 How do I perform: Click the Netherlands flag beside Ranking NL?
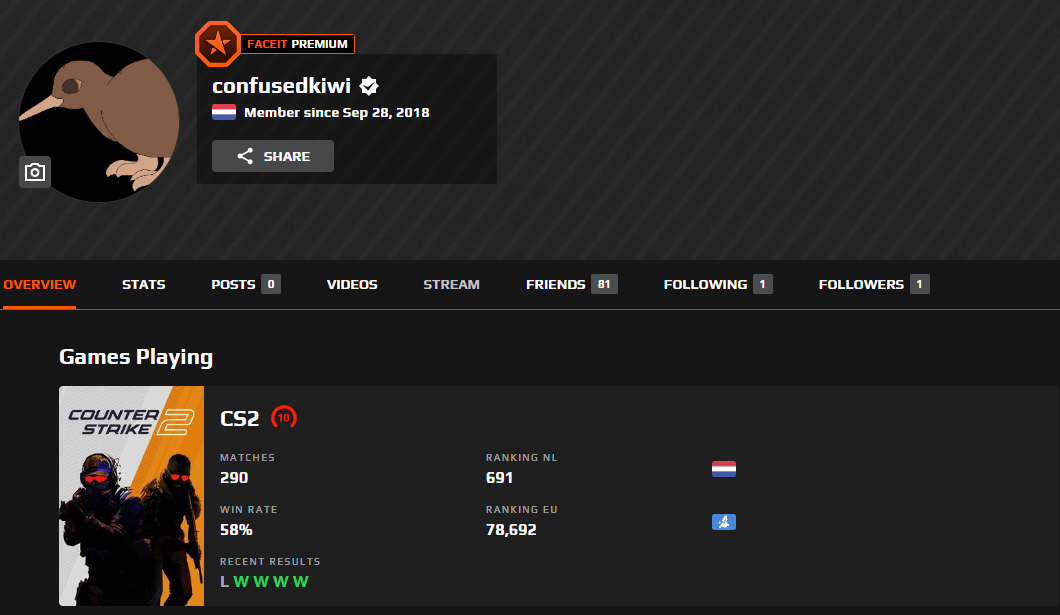[723, 469]
